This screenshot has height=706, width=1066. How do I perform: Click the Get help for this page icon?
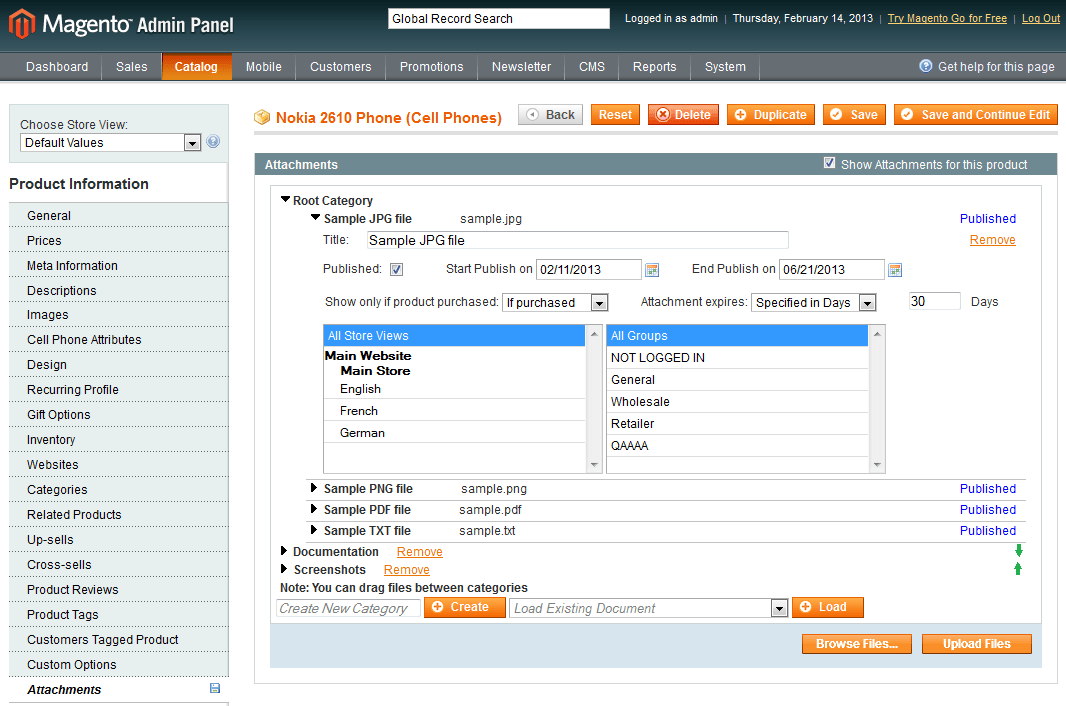[x=925, y=66]
